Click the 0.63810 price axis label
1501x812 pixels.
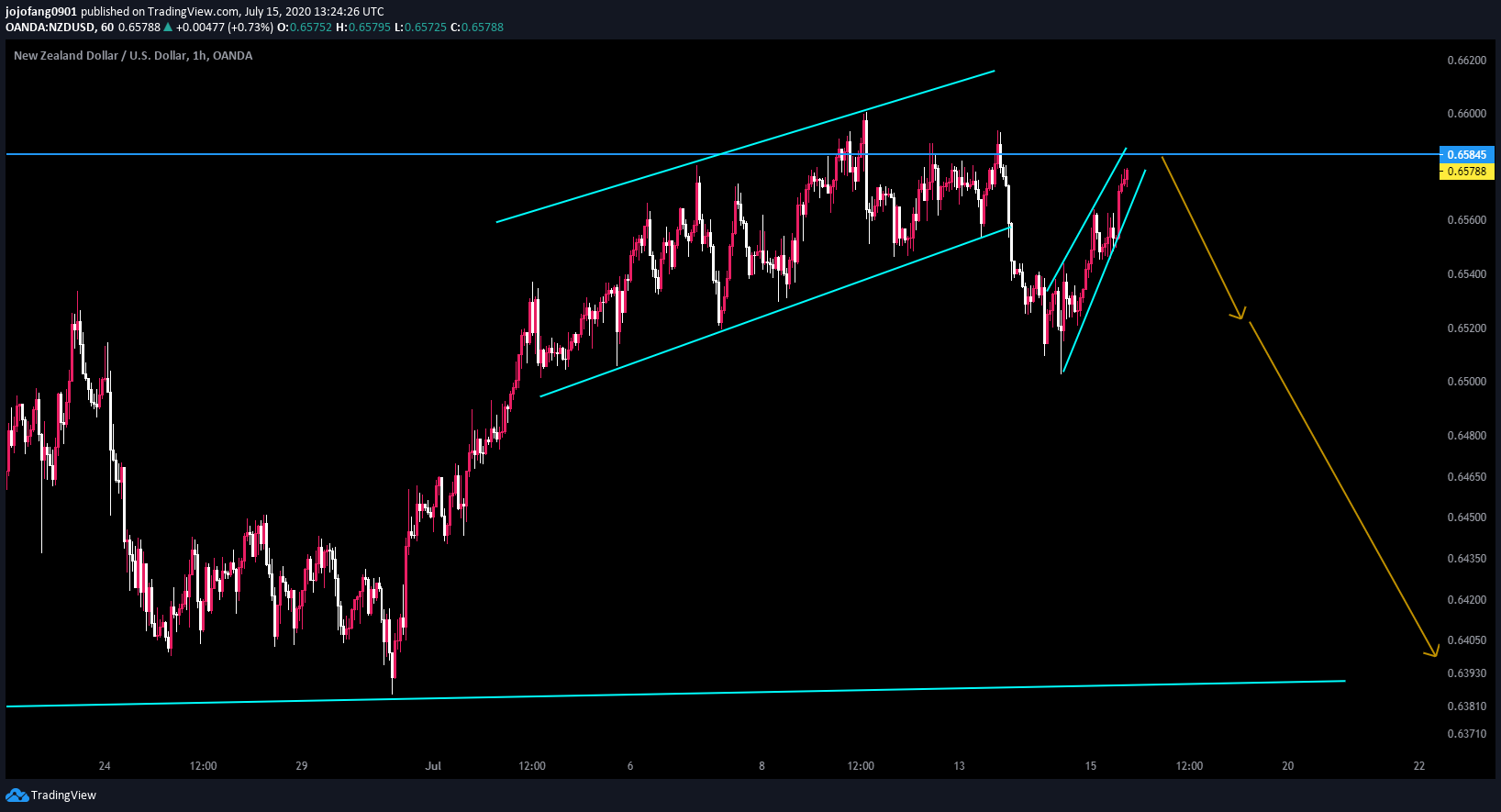point(1466,706)
